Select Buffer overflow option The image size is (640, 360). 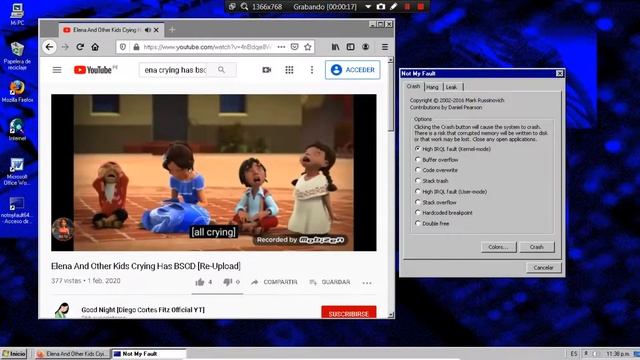tap(437, 160)
